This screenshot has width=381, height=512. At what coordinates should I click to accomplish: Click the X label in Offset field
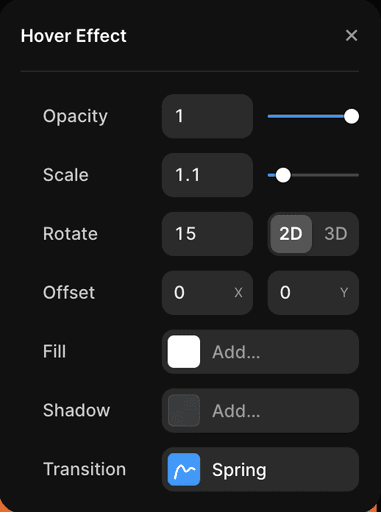[238, 293]
